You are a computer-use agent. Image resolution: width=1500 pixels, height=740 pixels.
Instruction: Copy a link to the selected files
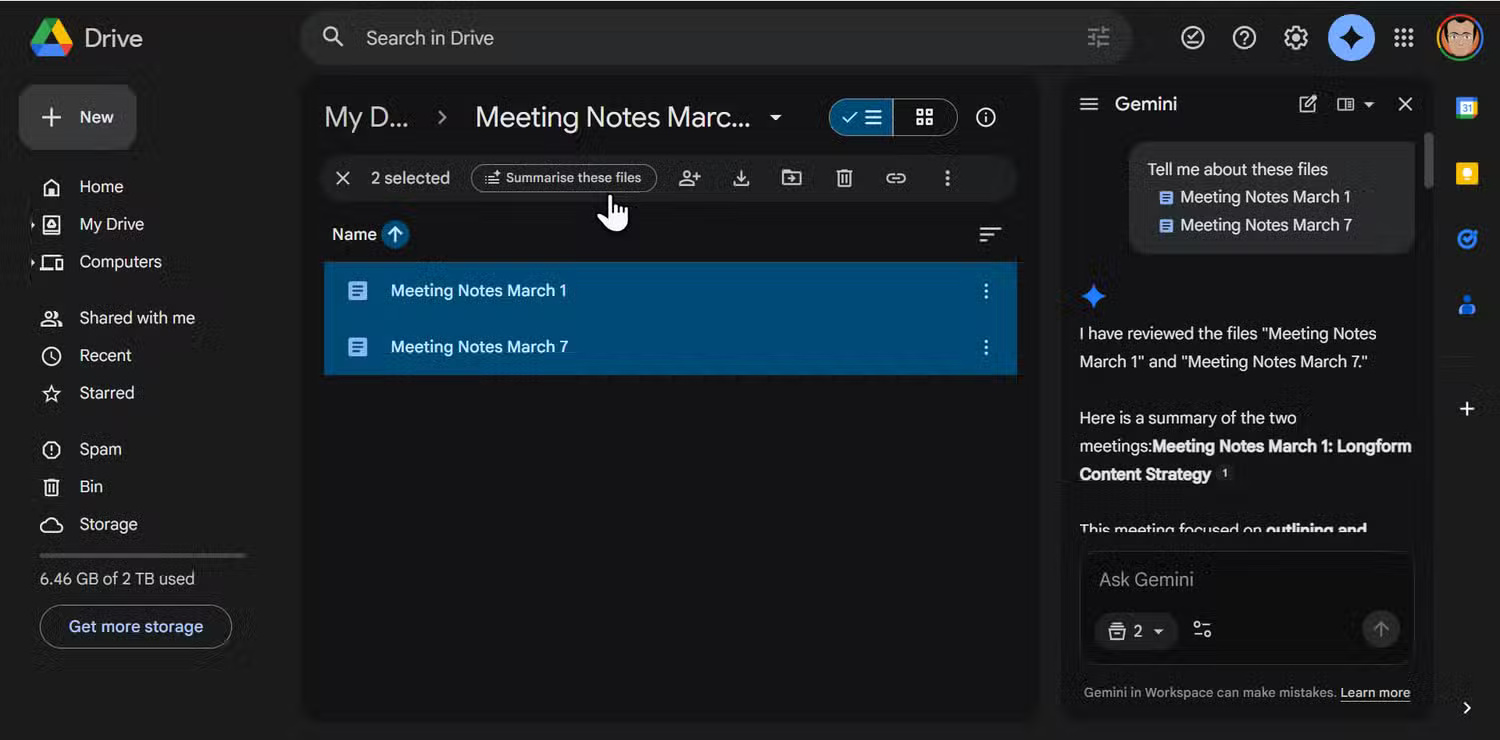point(895,177)
